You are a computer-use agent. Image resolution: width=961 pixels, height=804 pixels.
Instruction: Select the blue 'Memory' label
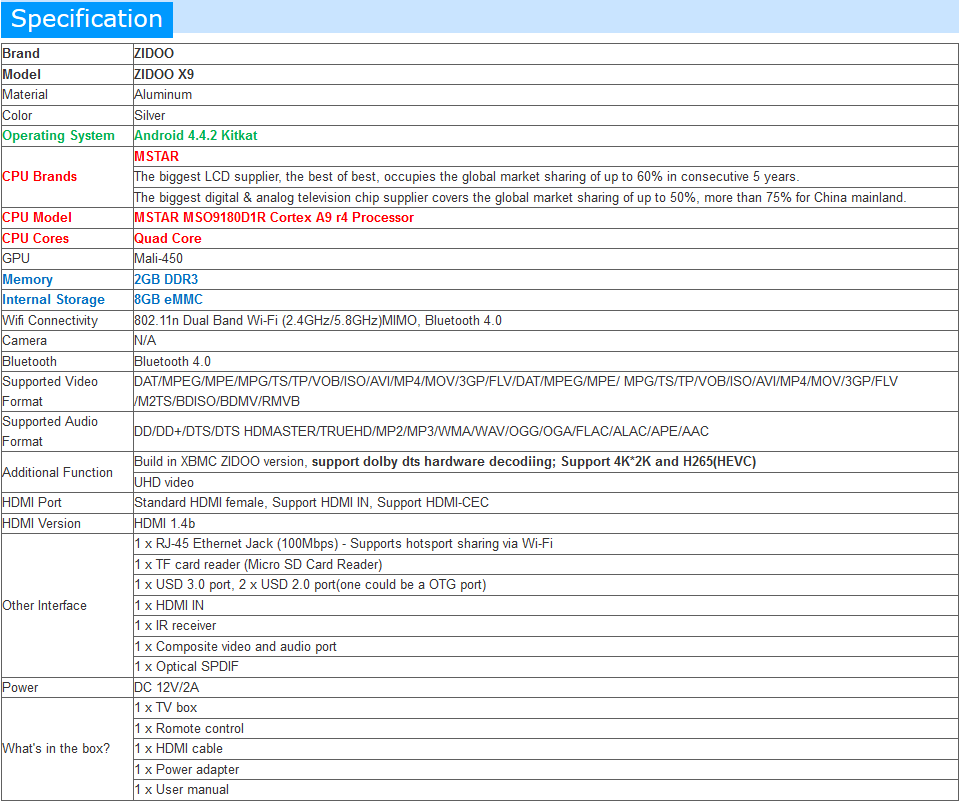[28, 279]
